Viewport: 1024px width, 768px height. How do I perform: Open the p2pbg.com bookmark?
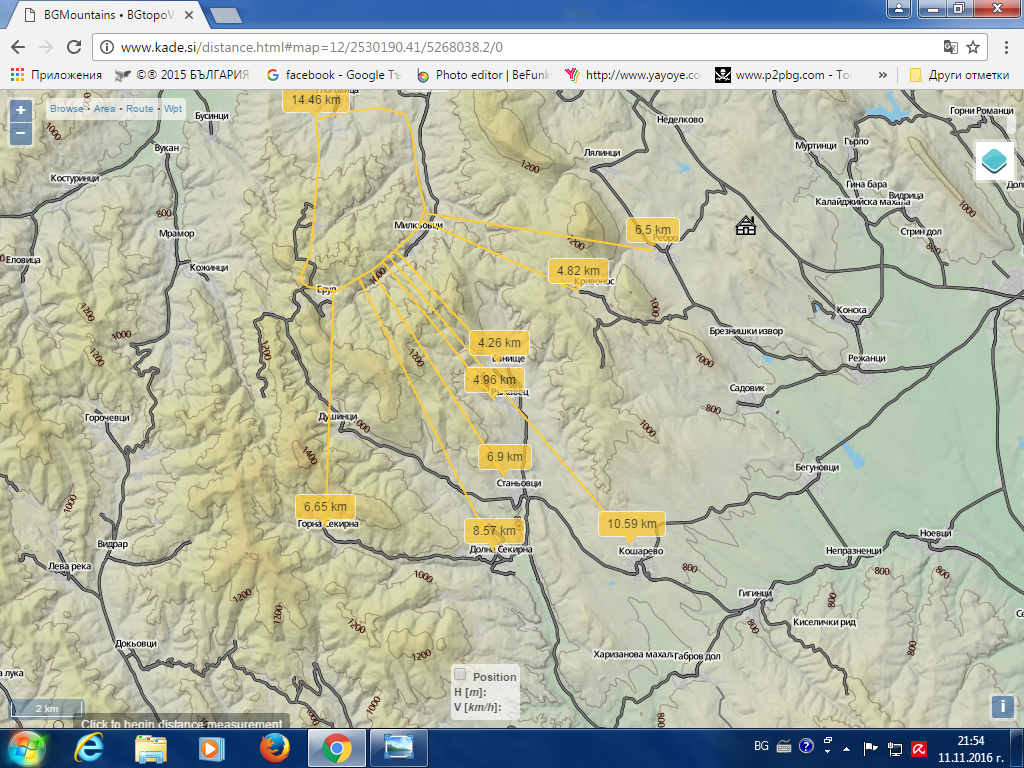click(x=783, y=75)
